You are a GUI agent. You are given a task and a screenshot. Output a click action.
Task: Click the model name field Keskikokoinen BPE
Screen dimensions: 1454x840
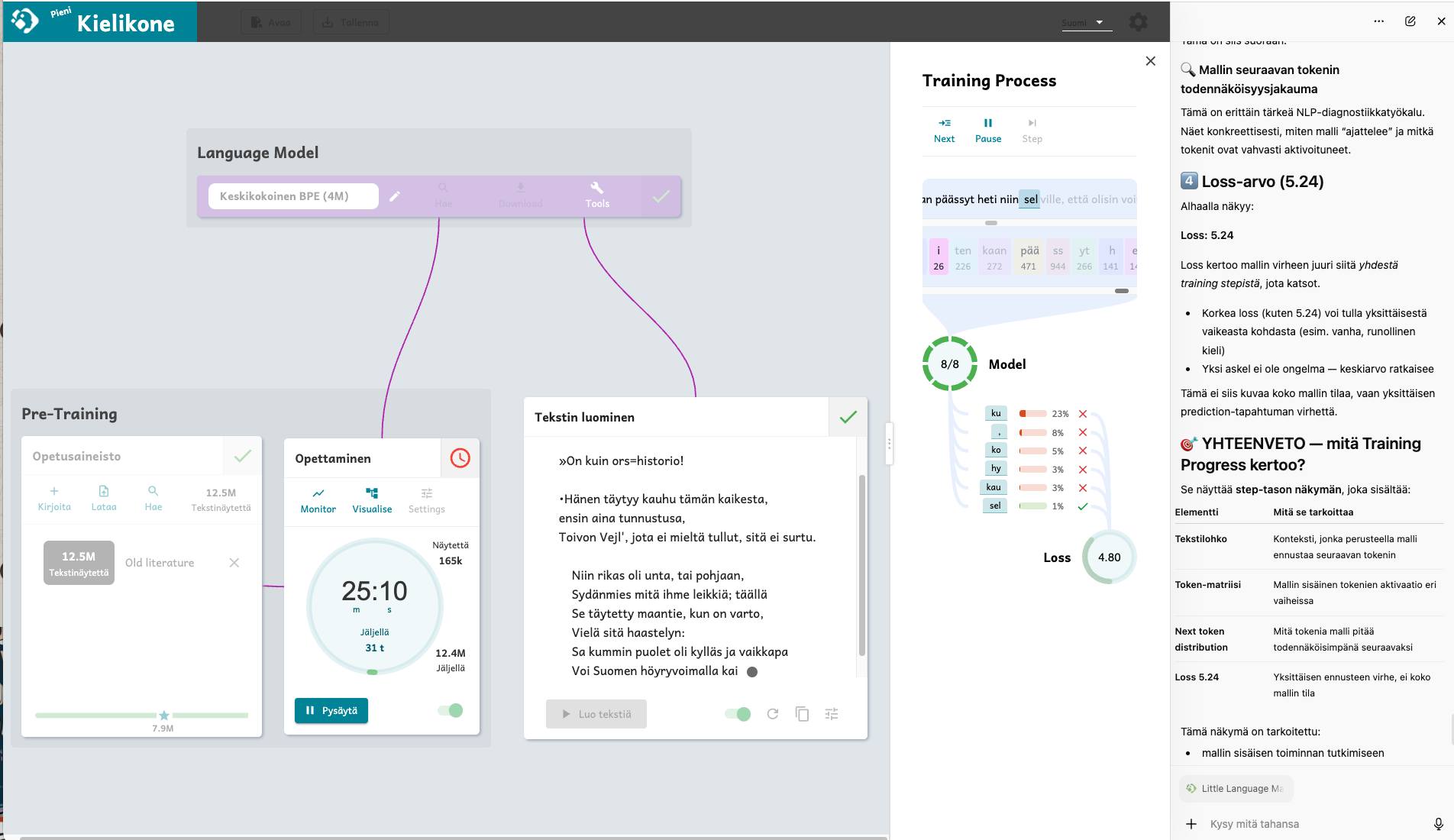tap(293, 196)
